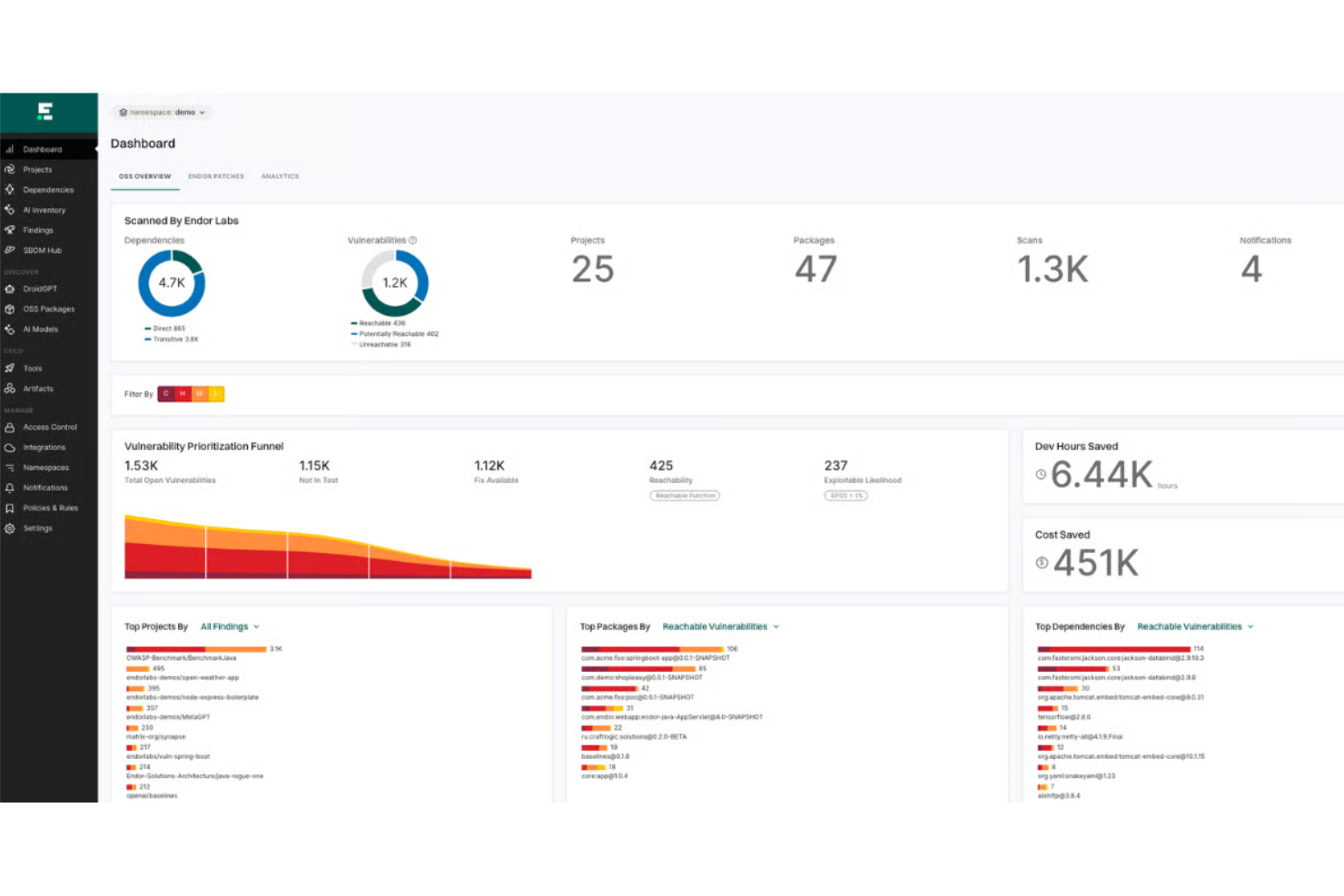Click the dollar icon in Cost Saved
1344x896 pixels.
coord(1042,563)
